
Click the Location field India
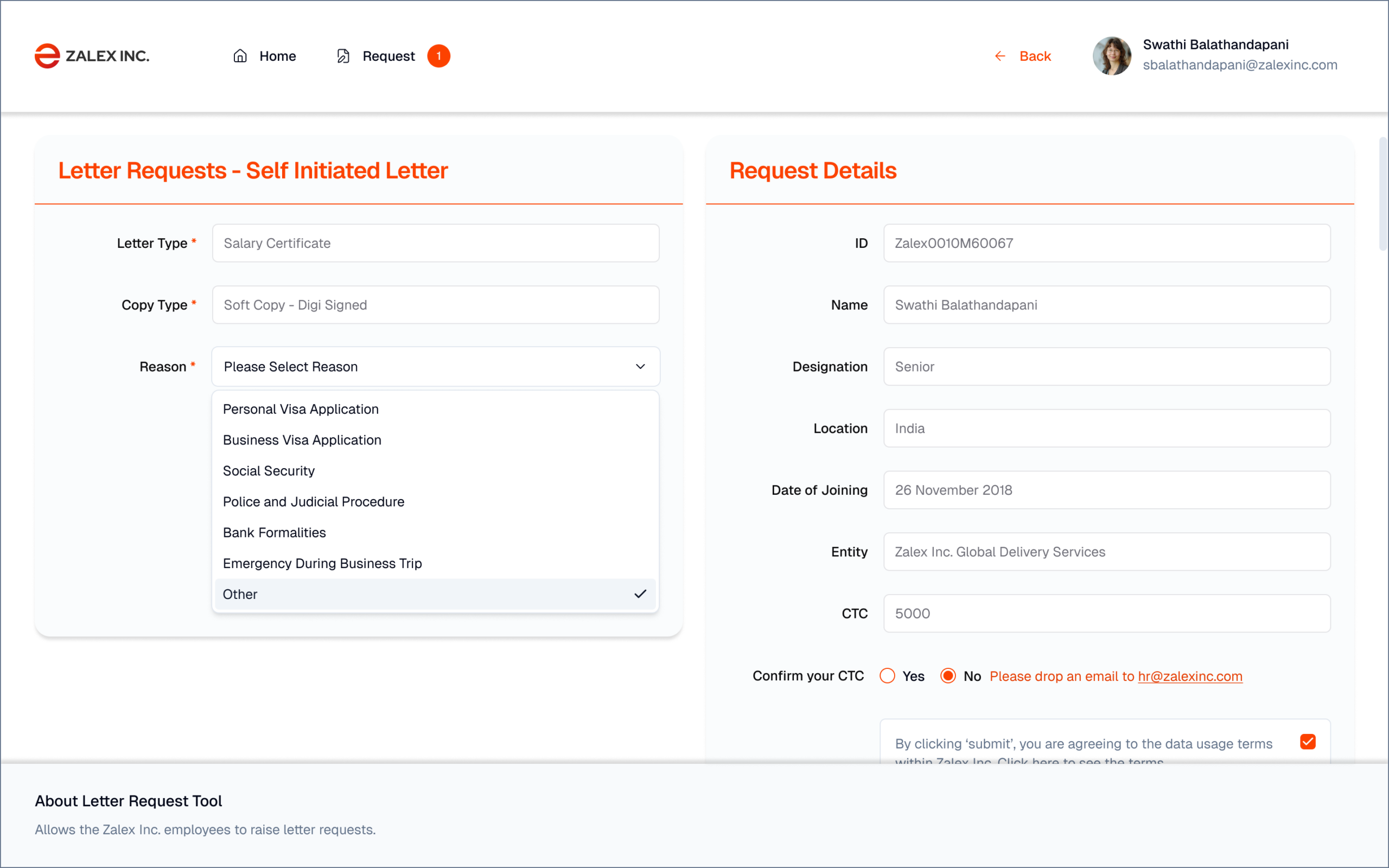coord(1107,428)
